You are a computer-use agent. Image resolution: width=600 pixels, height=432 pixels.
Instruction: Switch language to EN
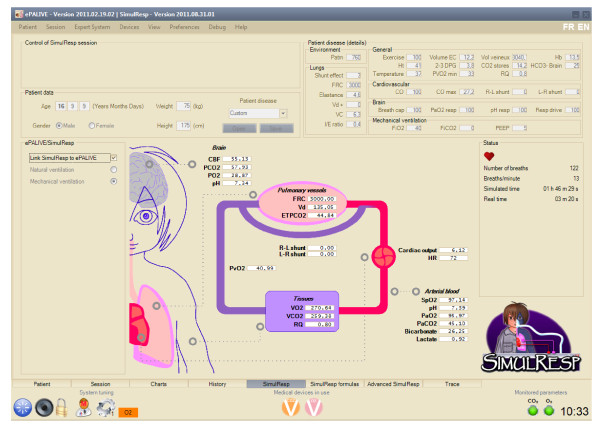(583, 27)
